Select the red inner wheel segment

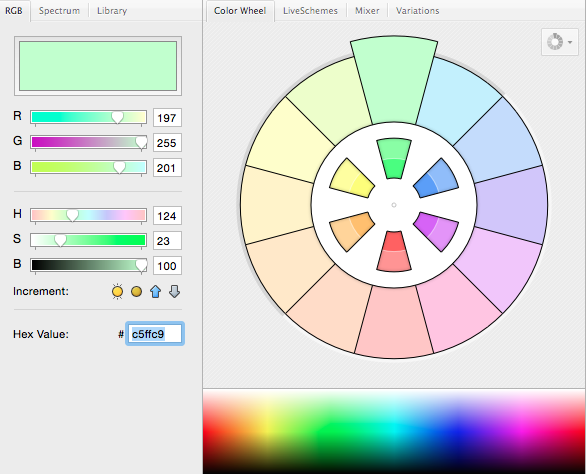[394, 251]
